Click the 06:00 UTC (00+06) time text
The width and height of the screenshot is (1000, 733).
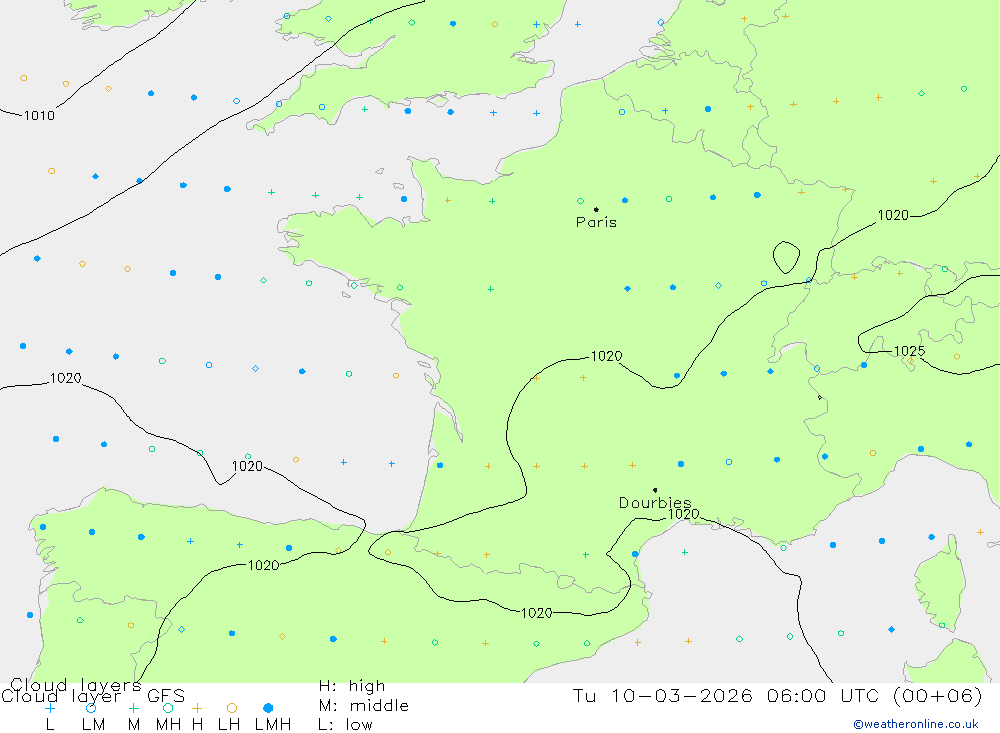(x=874, y=695)
